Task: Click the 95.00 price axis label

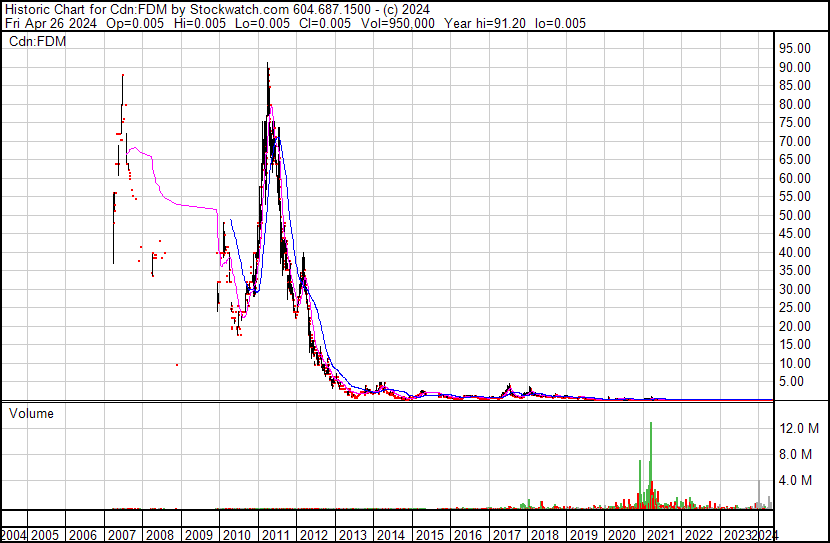Action: pos(796,48)
